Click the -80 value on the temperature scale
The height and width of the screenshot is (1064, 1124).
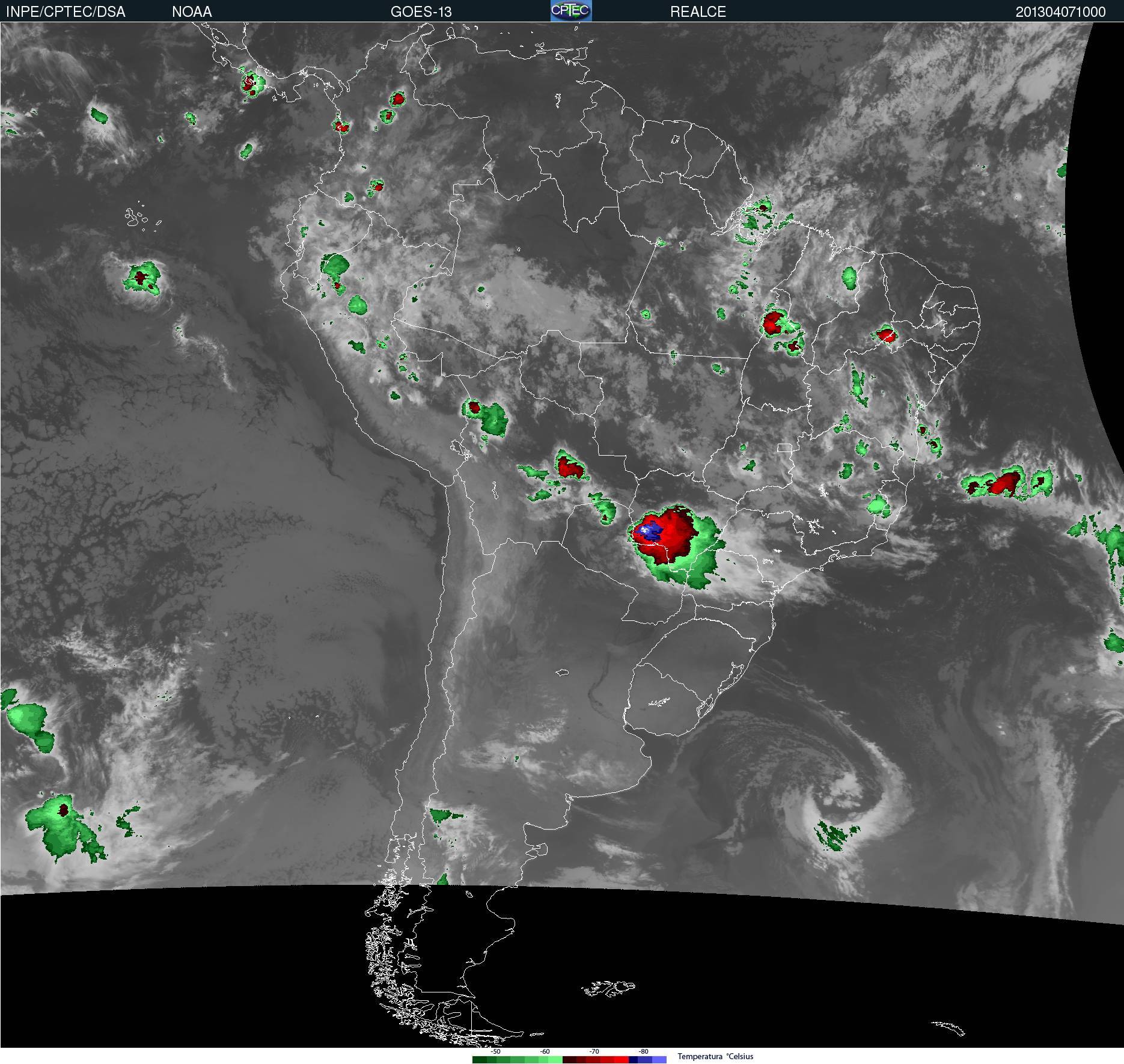click(x=643, y=1051)
